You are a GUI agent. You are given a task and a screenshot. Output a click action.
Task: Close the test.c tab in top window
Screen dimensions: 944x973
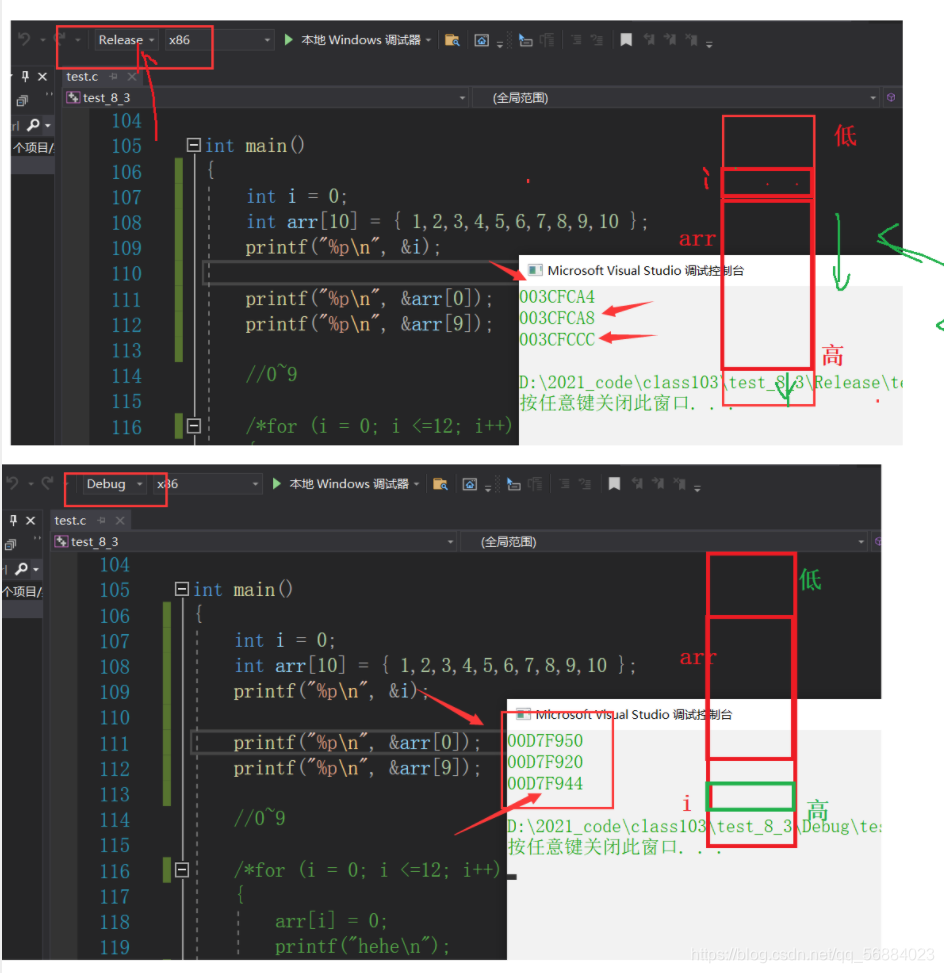132,76
